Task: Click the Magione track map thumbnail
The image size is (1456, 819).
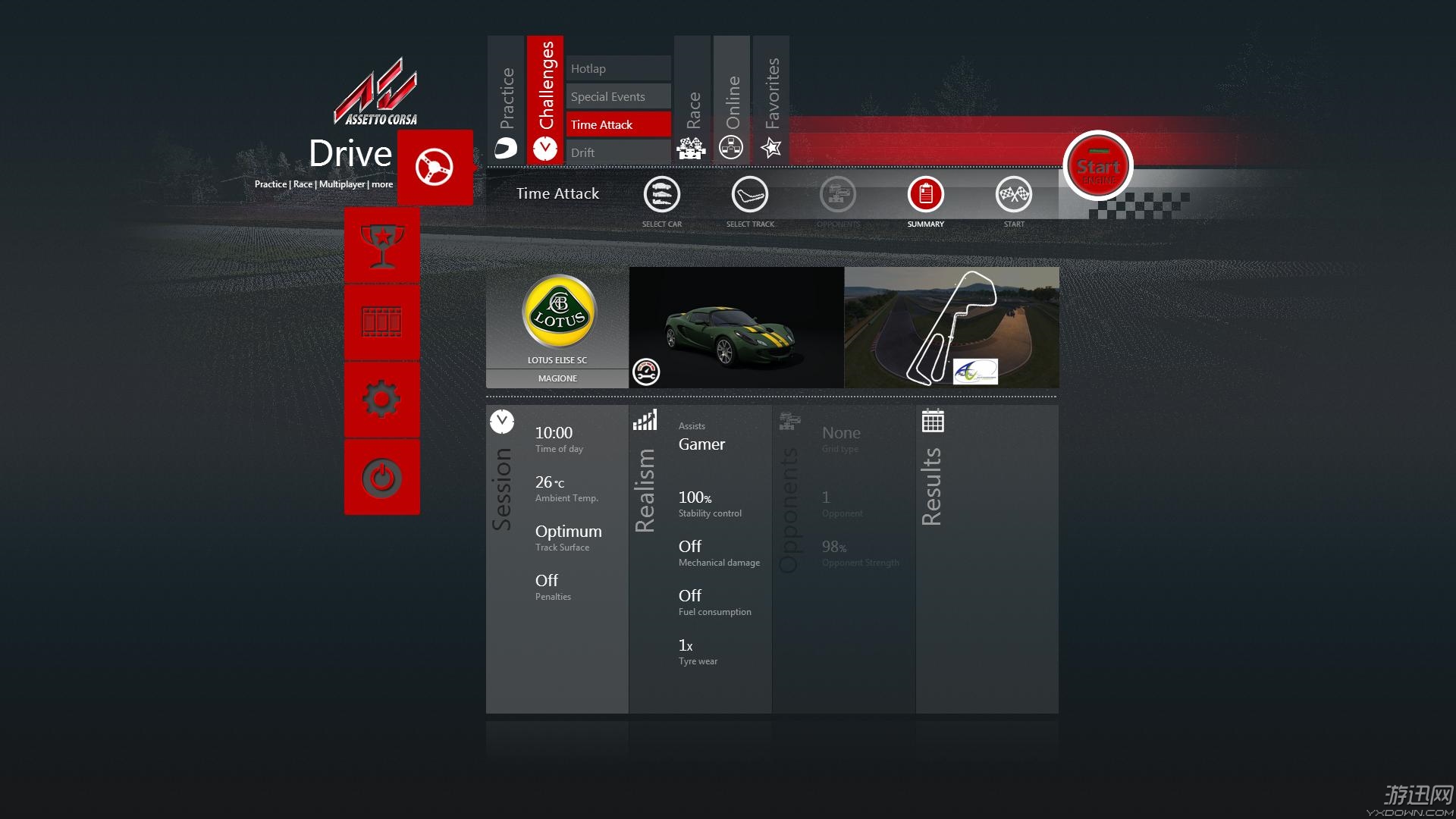Action: [951, 328]
